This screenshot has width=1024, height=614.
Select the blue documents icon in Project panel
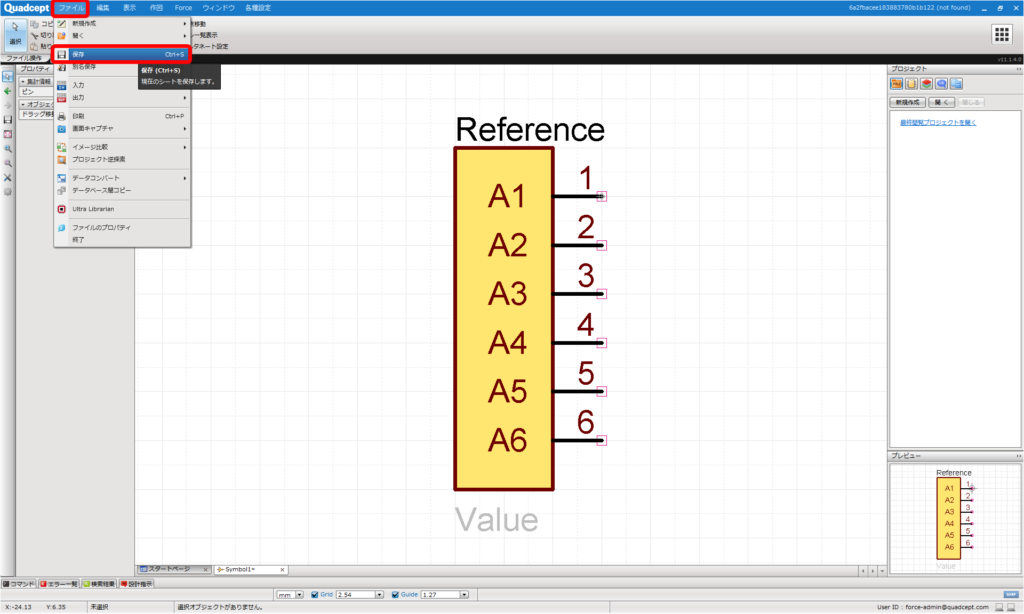pyautogui.click(x=956, y=84)
